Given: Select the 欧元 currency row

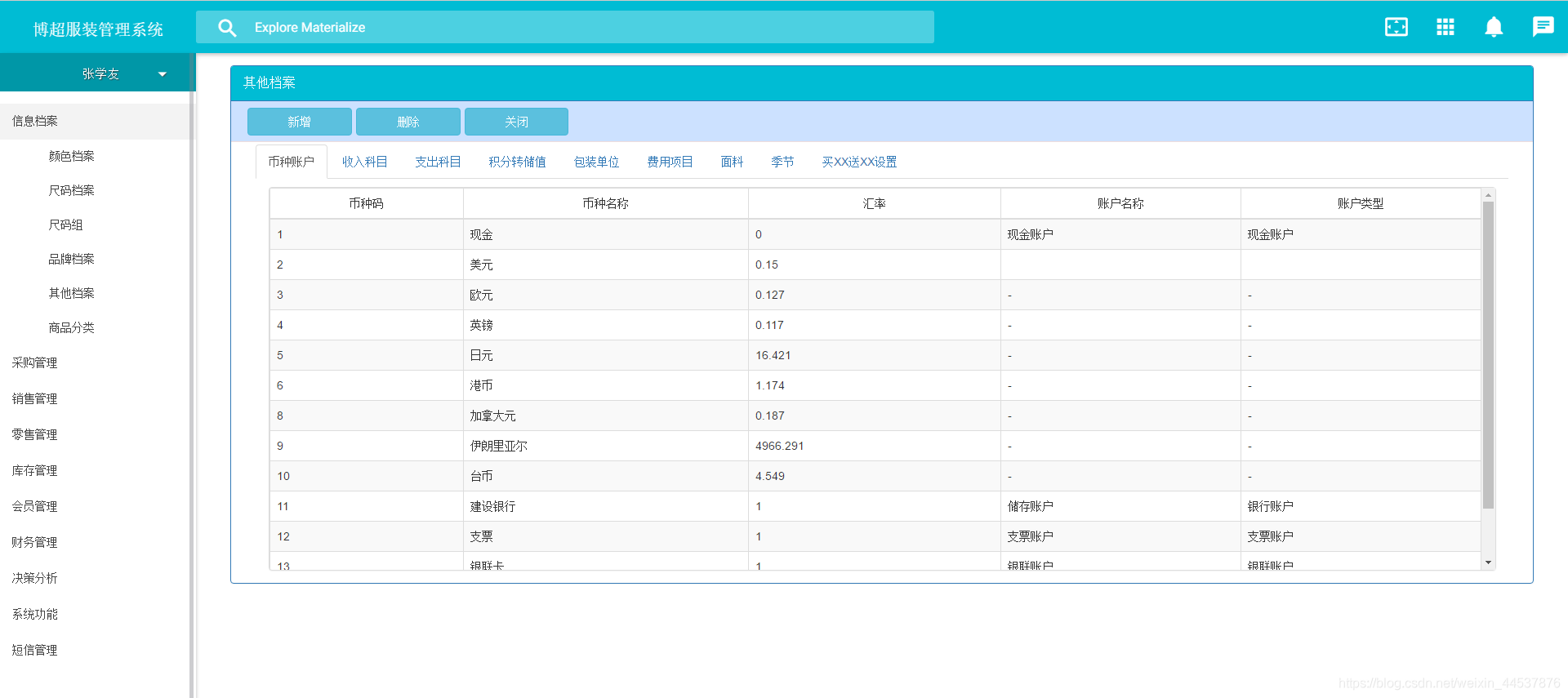Looking at the screenshot, I should 875,295.
